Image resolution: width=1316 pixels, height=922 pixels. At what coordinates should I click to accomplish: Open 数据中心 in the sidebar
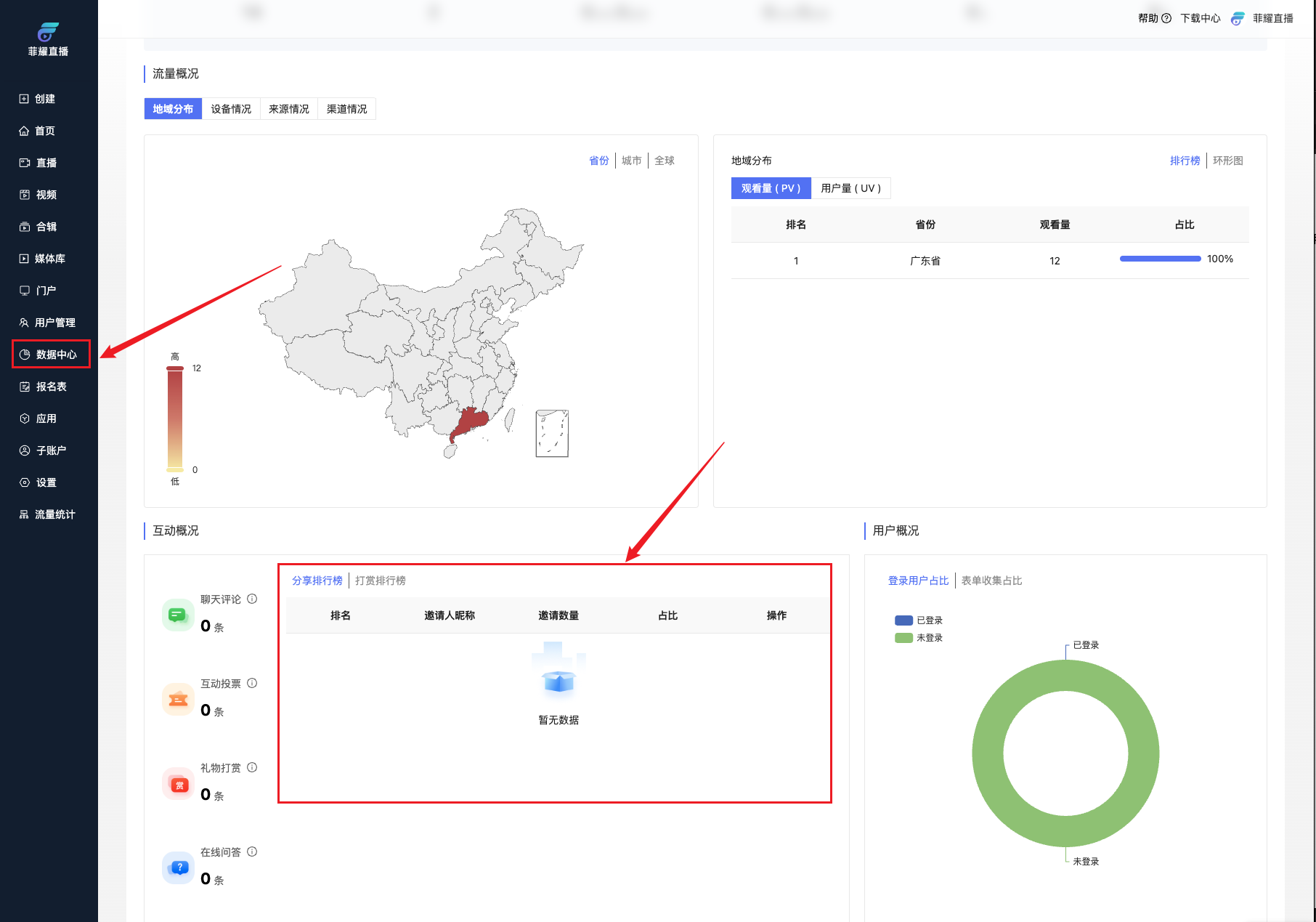(51, 355)
